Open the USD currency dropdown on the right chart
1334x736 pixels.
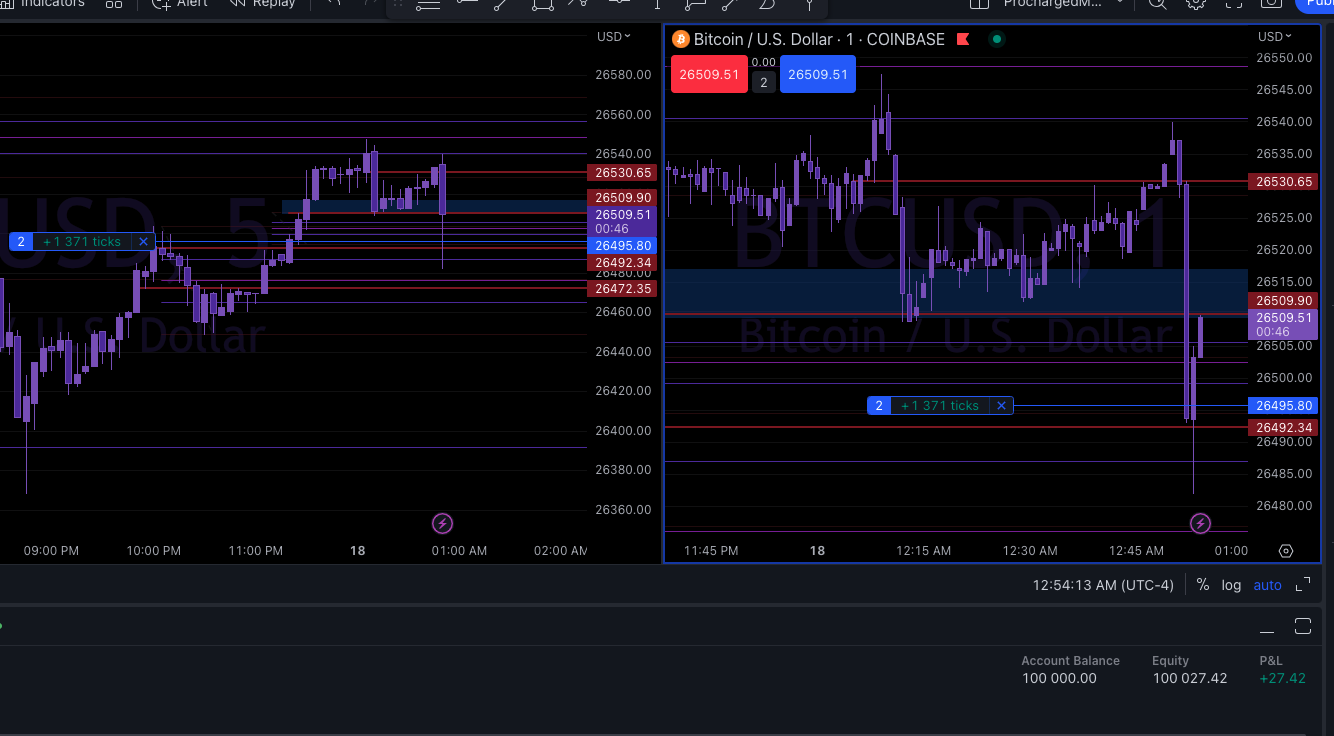coord(1273,36)
